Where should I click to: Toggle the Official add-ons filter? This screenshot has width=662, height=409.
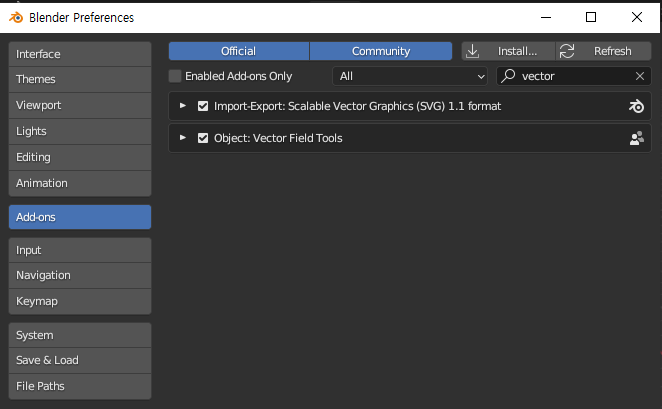point(239,51)
